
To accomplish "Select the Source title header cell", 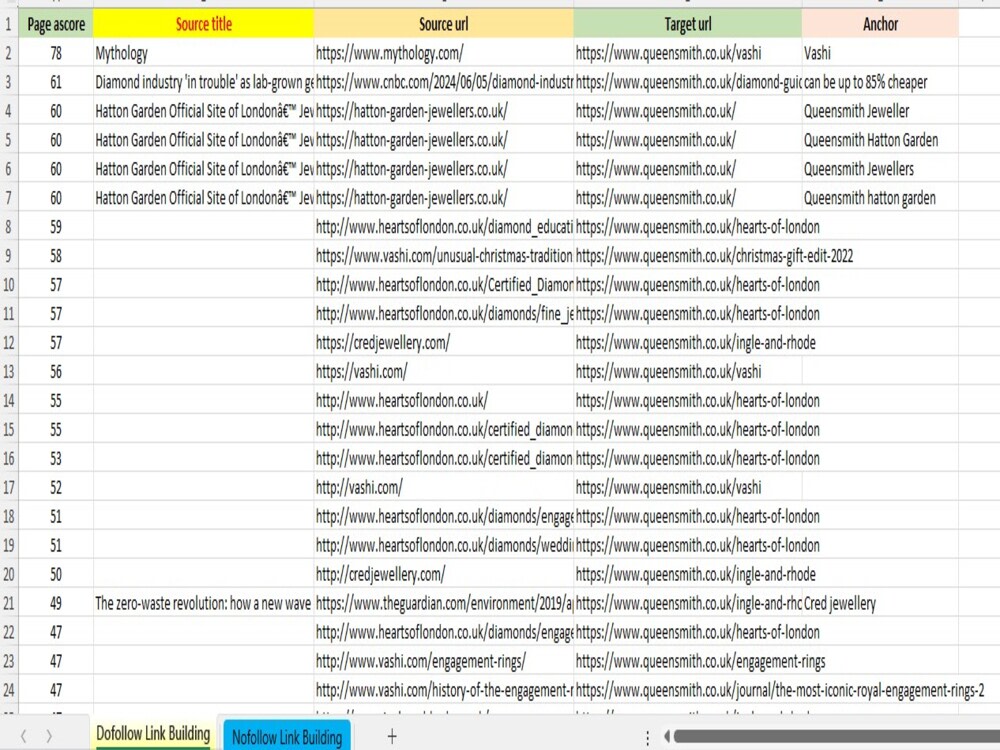I will coord(203,24).
